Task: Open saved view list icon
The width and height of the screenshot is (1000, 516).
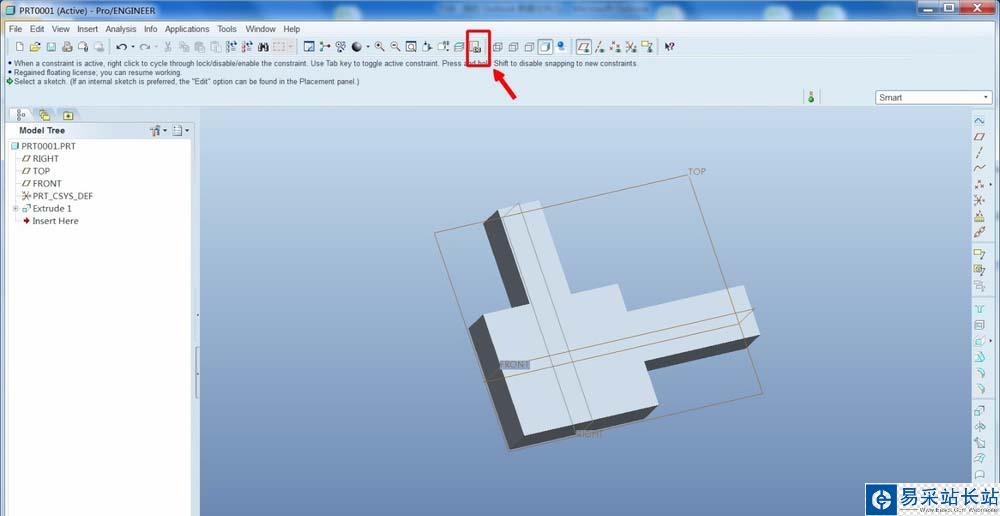Action: pyautogui.click(x=443, y=47)
